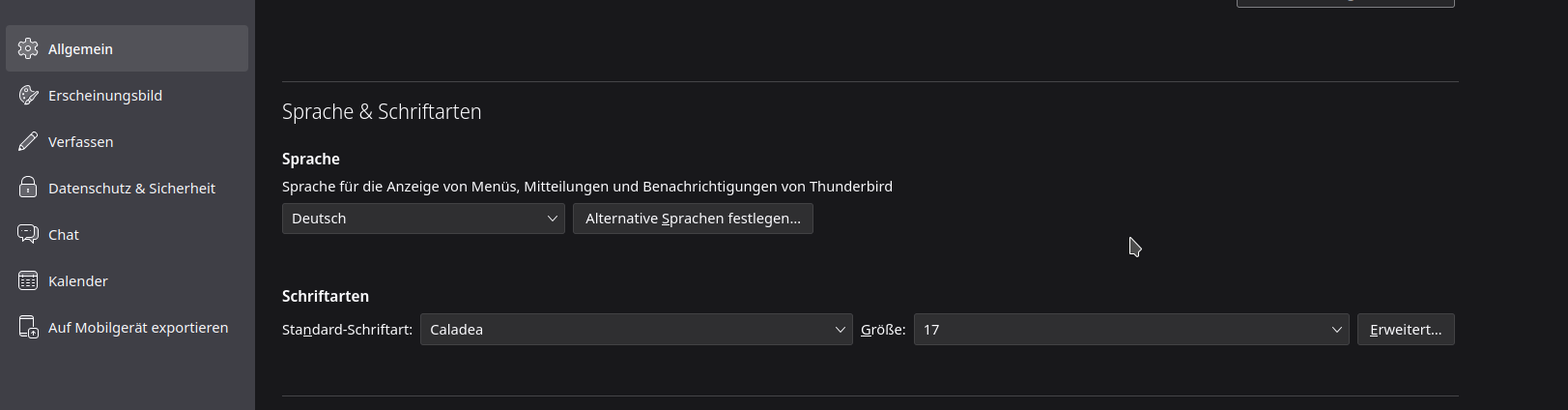Viewport: 1568px width, 410px height.
Task: Click the Kalender calendar icon
Action: pos(28,280)
